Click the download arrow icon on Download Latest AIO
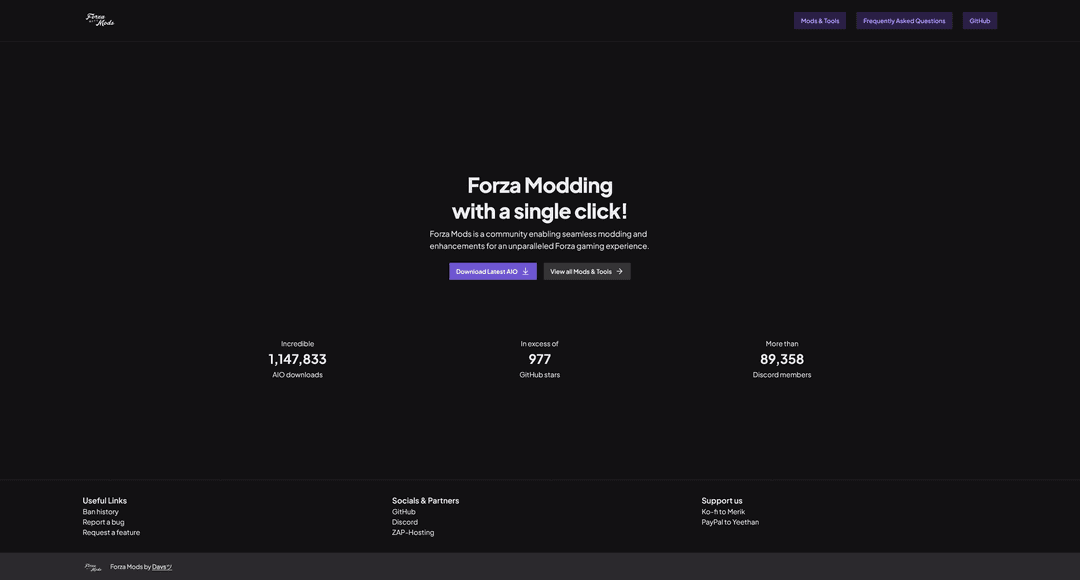This screenshot has width=1080, height=580. point(525,271)
